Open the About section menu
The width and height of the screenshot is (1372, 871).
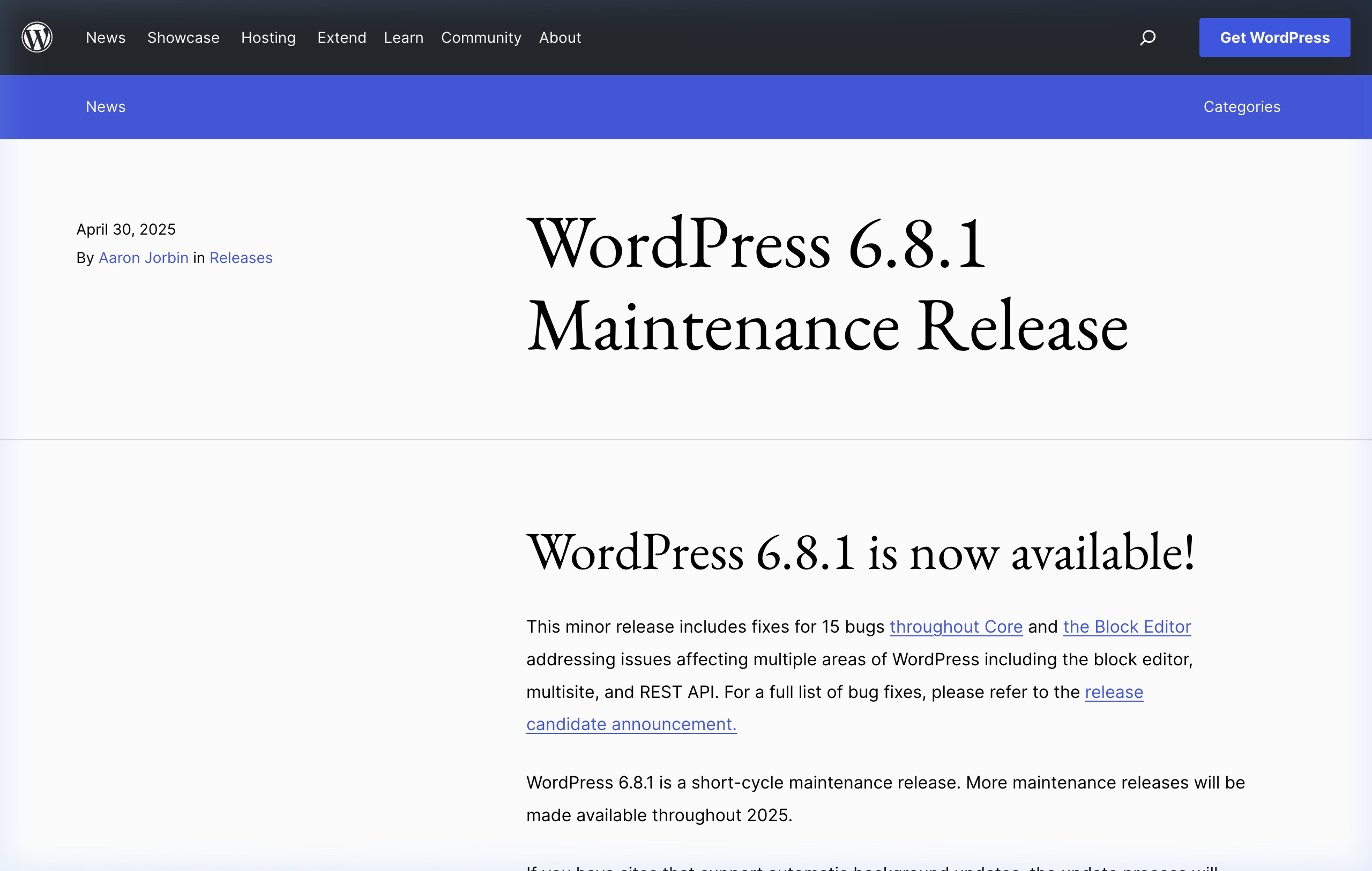click(560, 37)
